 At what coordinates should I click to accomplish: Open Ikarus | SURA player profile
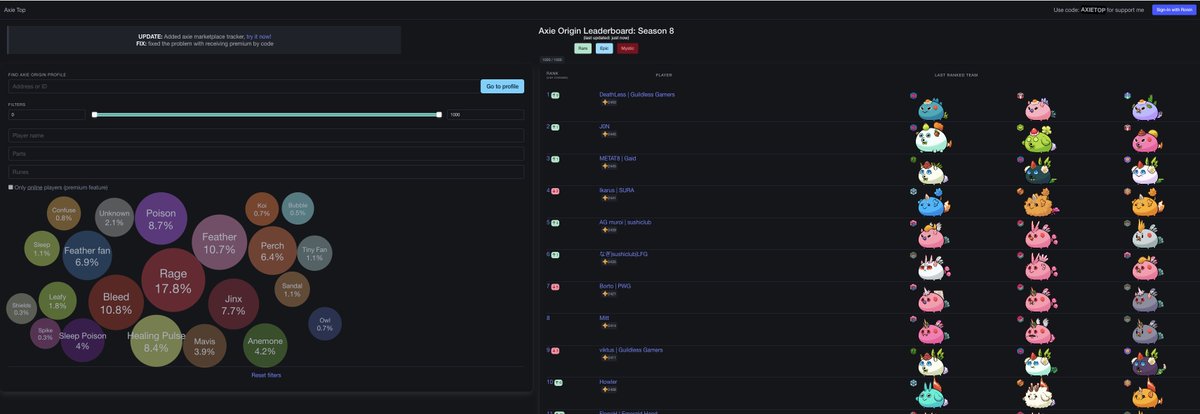point(618,190)
